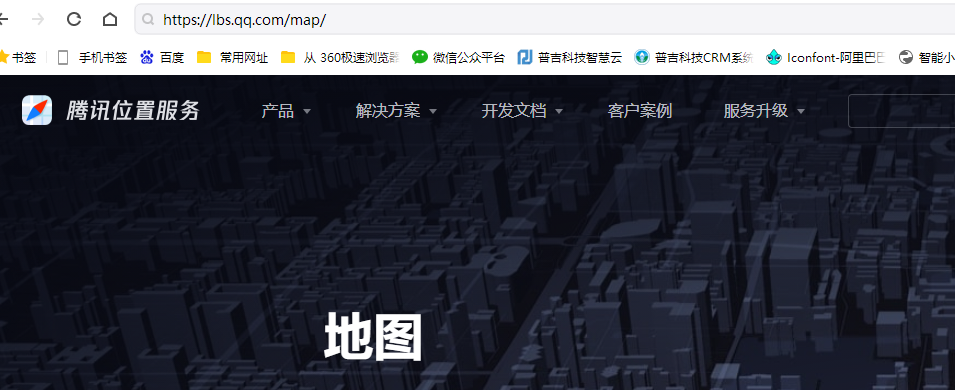
Task: Open the 手机书签 bookmark icon
Action: (x=63, y=57)
